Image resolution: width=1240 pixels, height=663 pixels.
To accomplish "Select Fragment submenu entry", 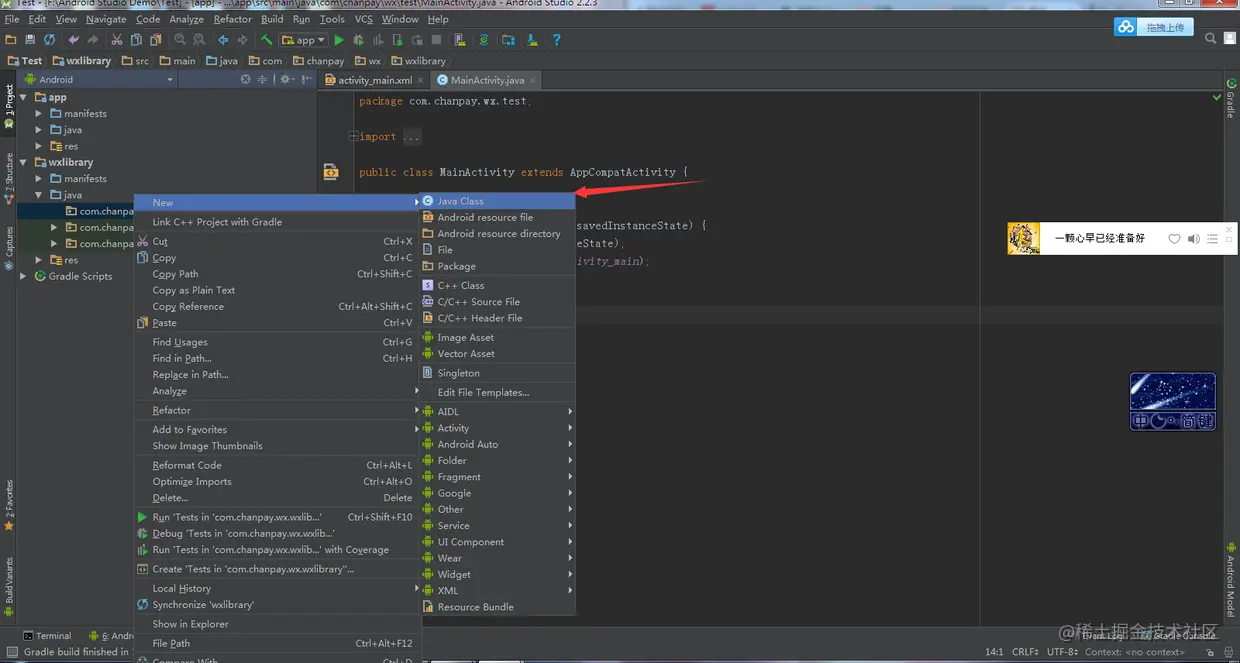I will tap(497, 477).
